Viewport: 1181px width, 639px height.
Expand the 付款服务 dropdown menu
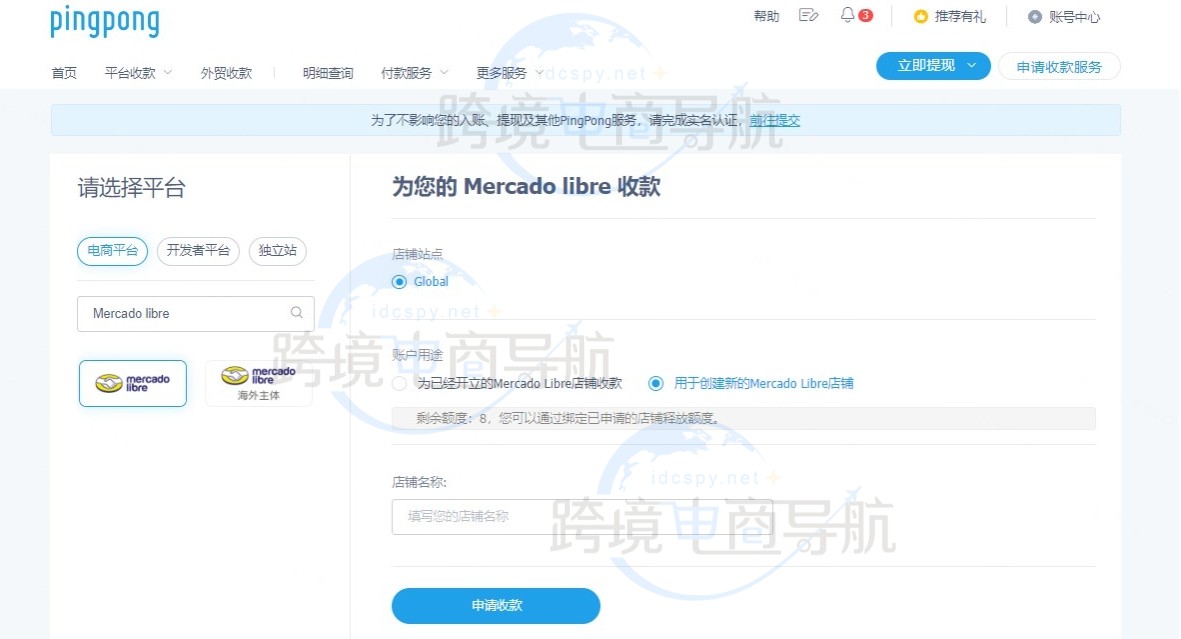click(x=414, y=73)
